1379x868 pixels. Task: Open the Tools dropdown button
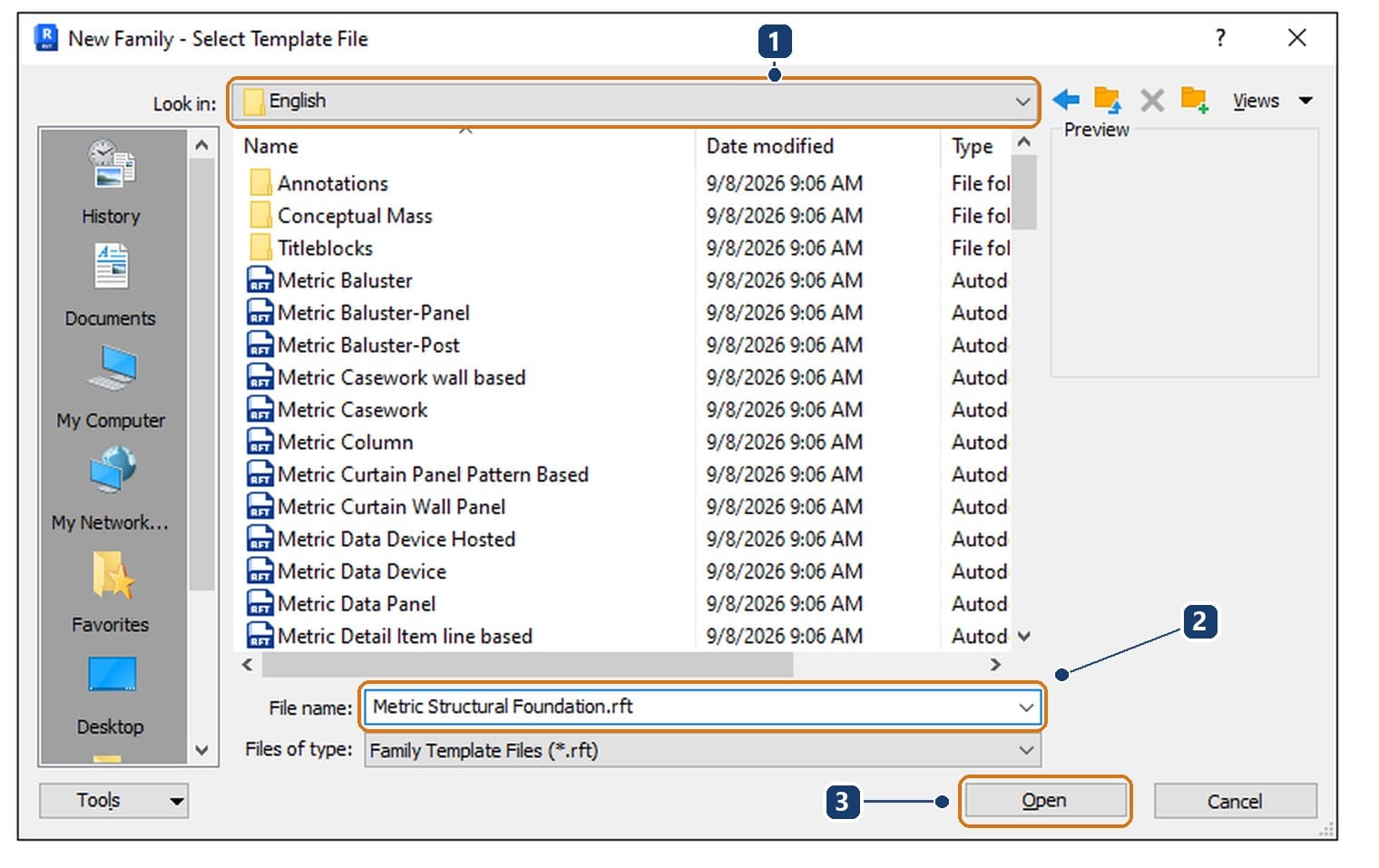click(x=113, y=801)
